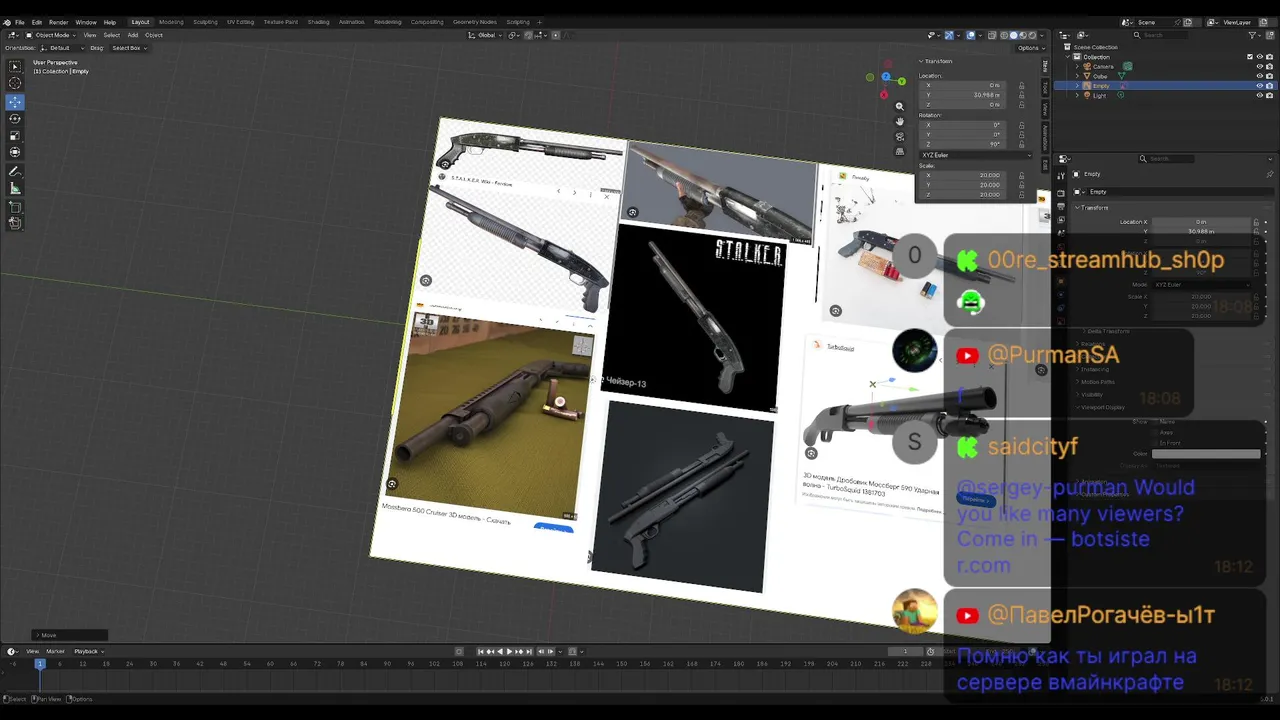Viewport: 1280px width, 720px height.
Task: Open the Global transform orientation dropdown
Action: [485, 35]
